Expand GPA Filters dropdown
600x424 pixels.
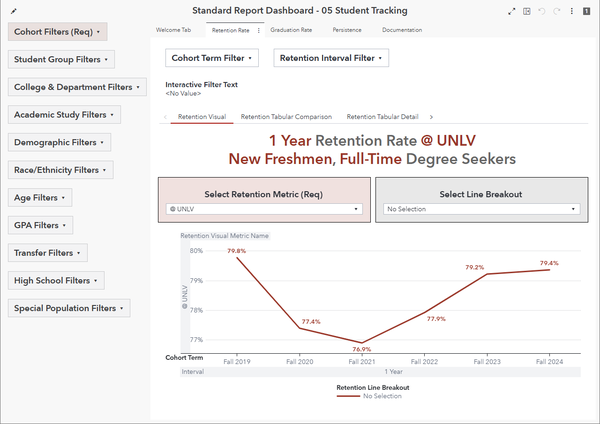(41, 225)
